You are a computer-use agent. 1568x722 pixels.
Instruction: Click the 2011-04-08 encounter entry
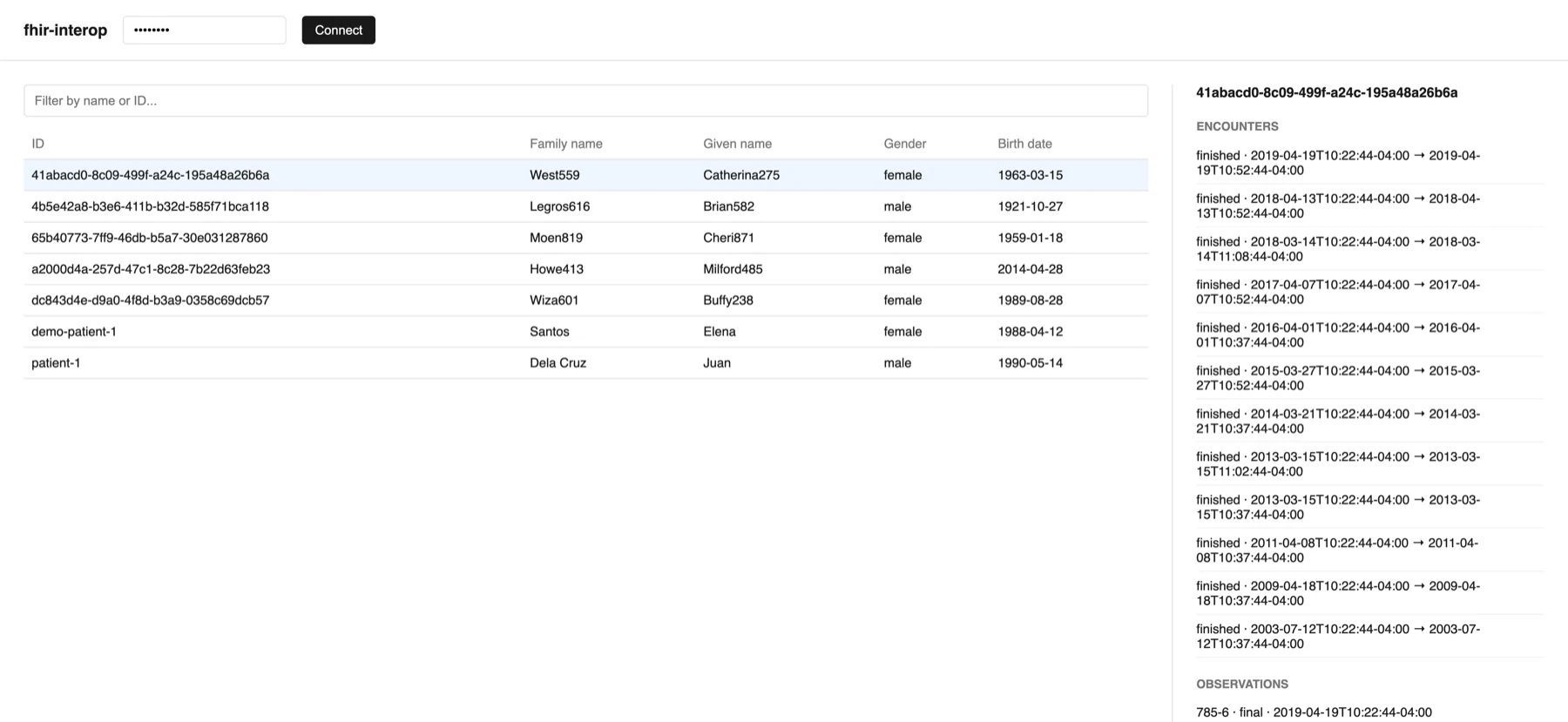1369,550
